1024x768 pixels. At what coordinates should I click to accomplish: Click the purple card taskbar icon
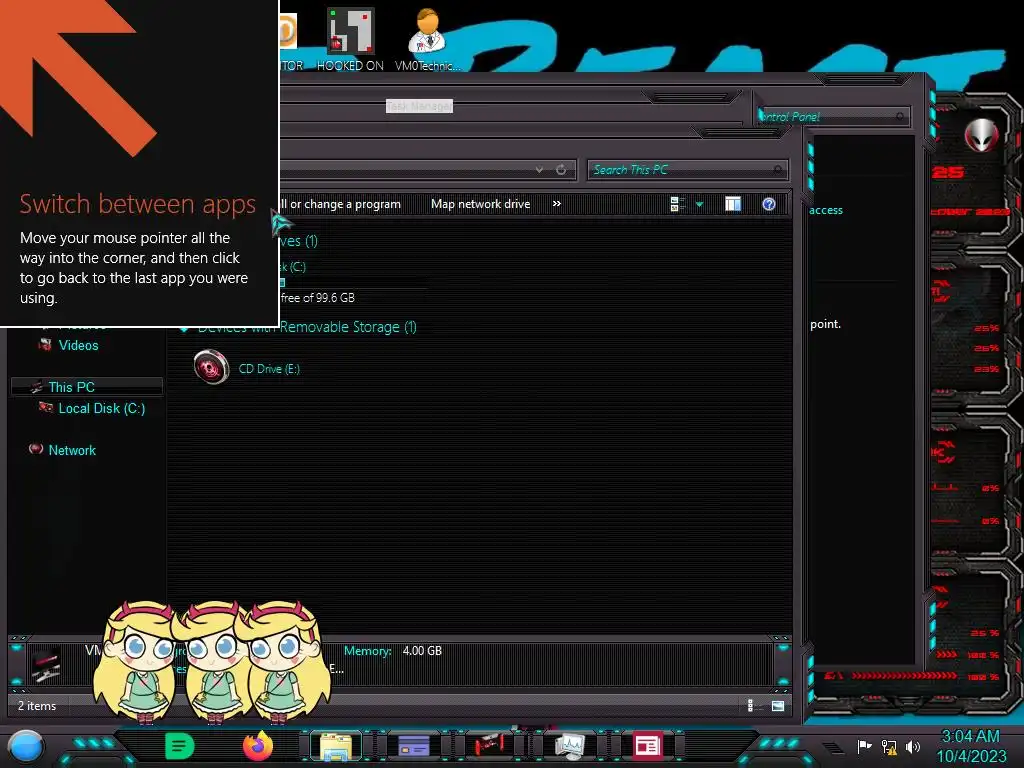(413, 746)
